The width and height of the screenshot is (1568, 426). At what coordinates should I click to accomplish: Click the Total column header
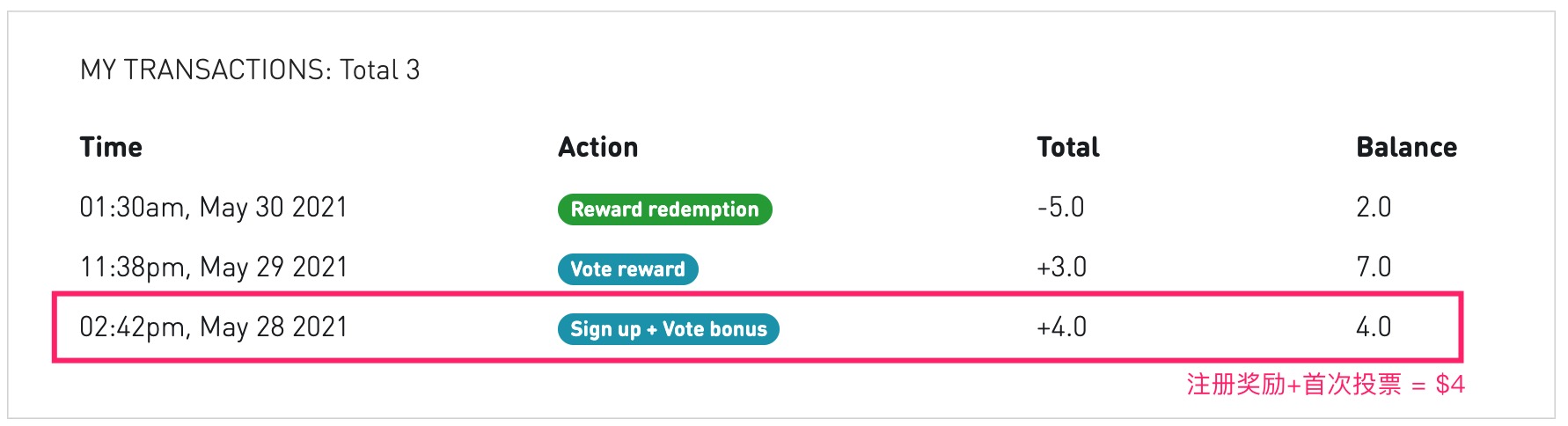pyautogui.click(x=1068, y=147)
